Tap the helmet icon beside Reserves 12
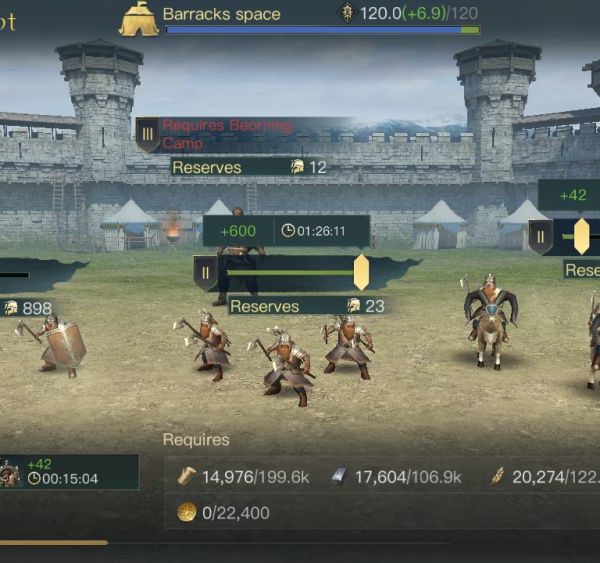This screenshot has height=563, width=600. click(x=297, y=167)
